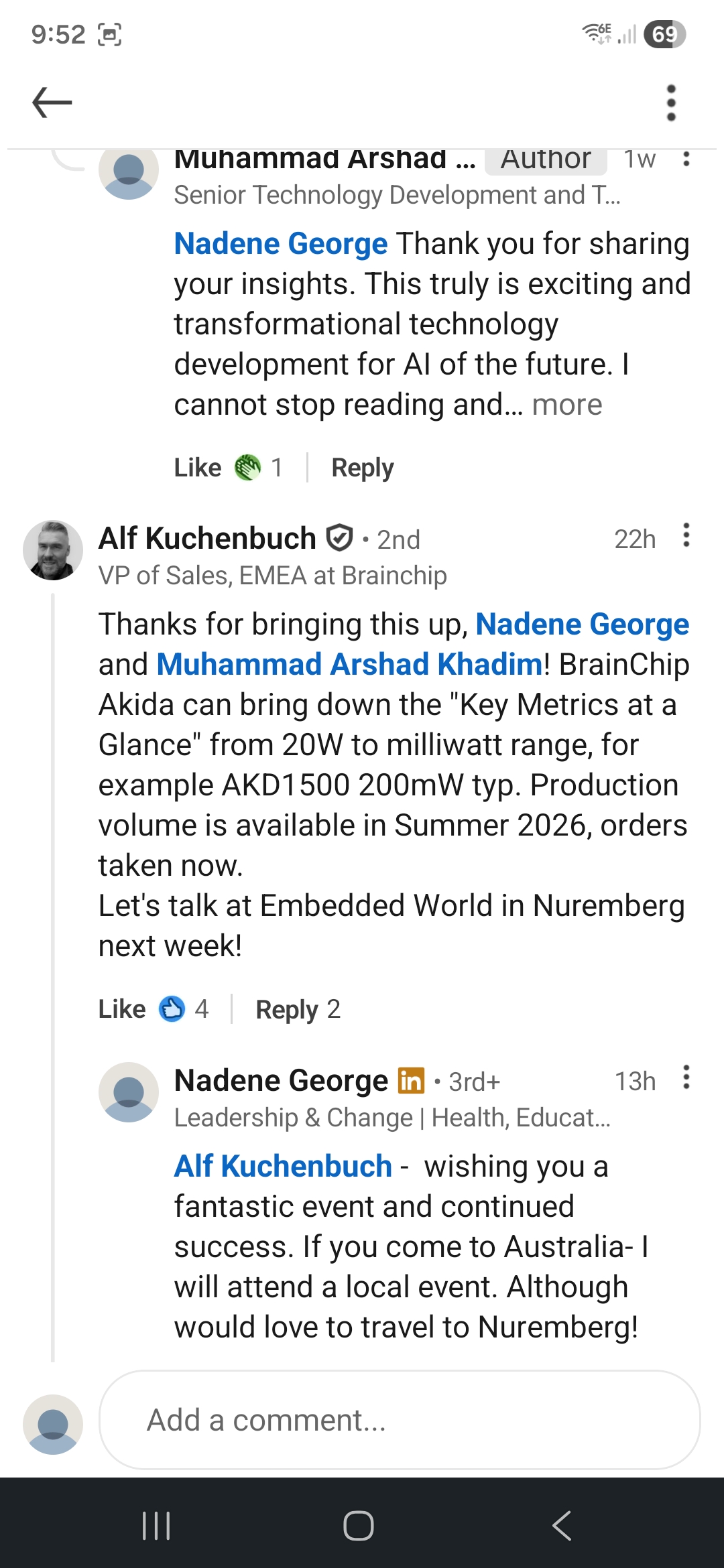This screenshot has width=724, height=1568.
Task: Tap Alf Kuchenbuch's verified shield badge
Action: coord(340,537)
